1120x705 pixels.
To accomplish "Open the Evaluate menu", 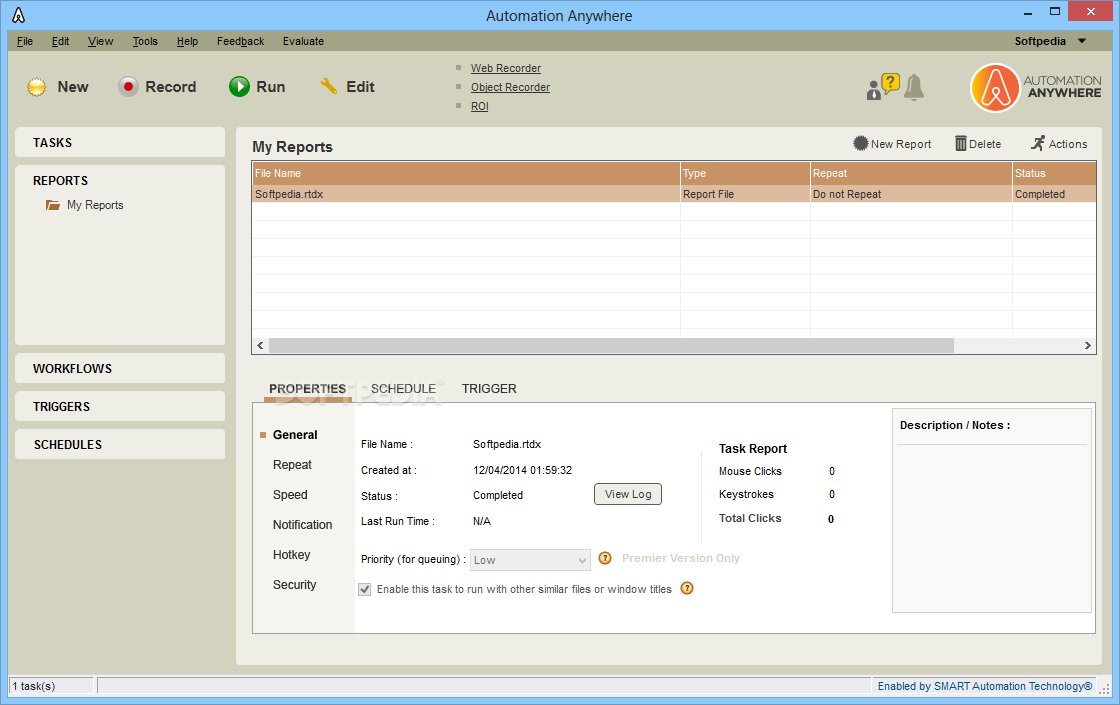I will tap(303, 41).
